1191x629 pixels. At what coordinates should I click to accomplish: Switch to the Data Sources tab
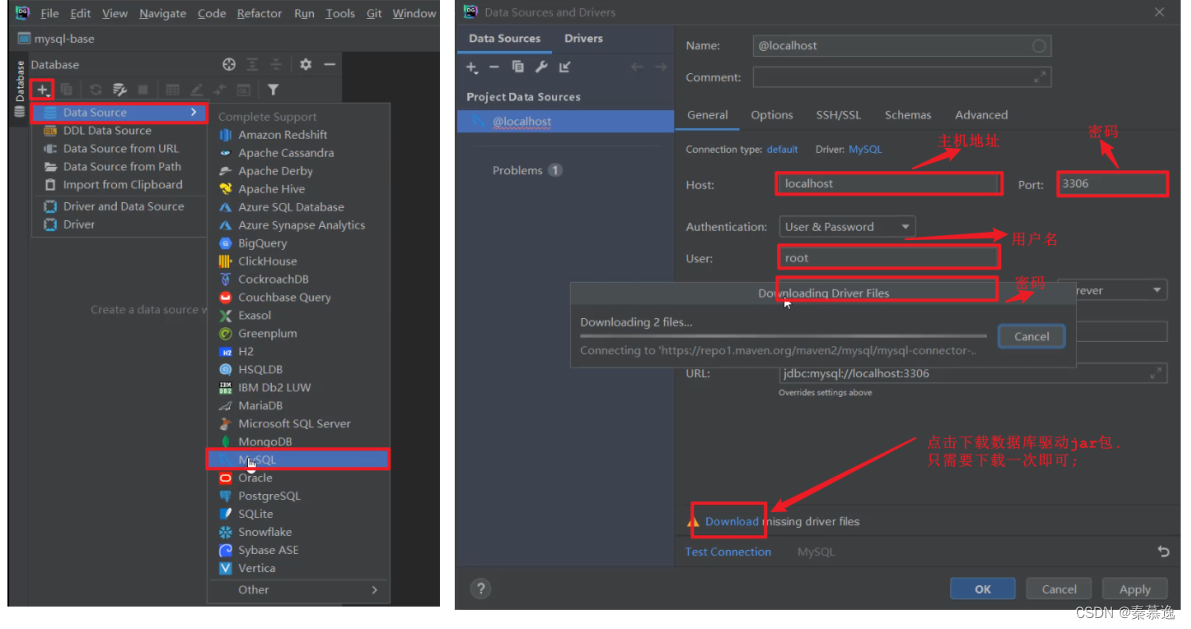[x=504, y=39]
